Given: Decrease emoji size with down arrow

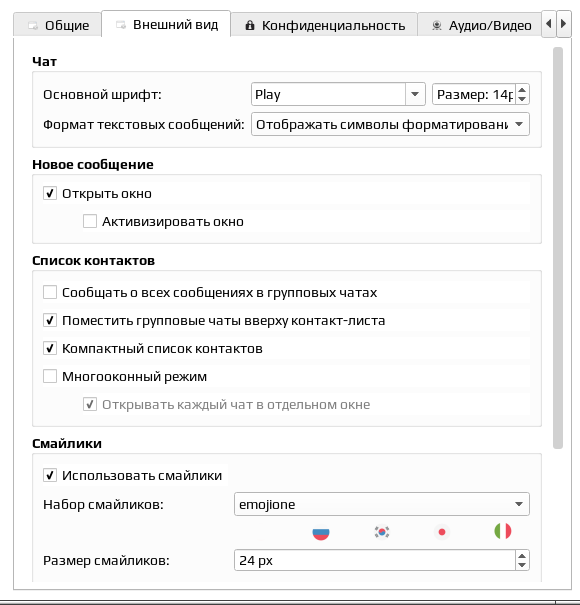Looking at the screenshot, I should (522, 565).
